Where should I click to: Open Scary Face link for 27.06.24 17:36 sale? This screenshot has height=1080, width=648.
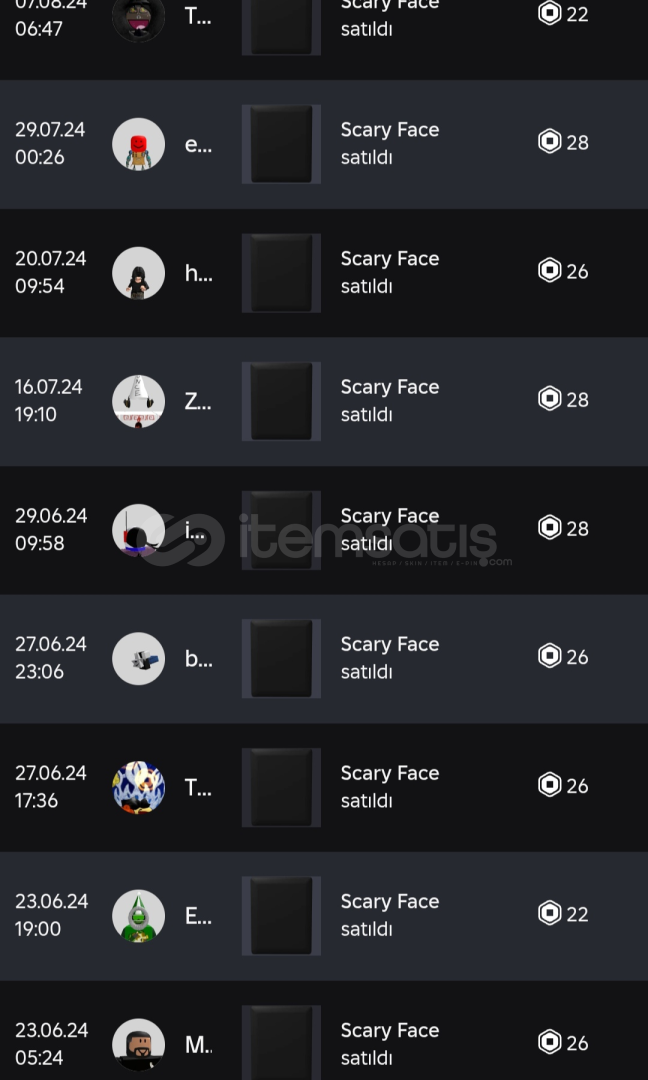point(389,773)
